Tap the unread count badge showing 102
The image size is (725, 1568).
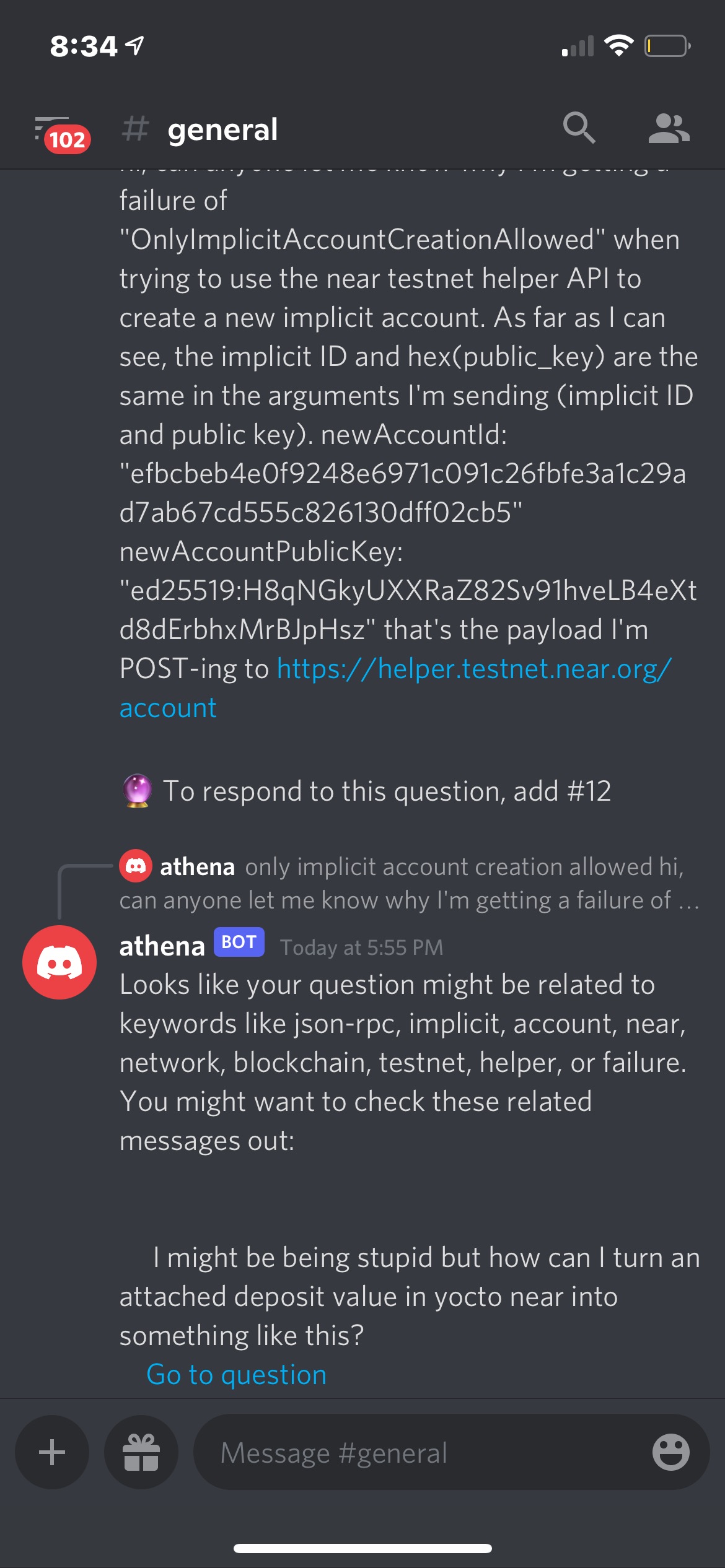67,139
